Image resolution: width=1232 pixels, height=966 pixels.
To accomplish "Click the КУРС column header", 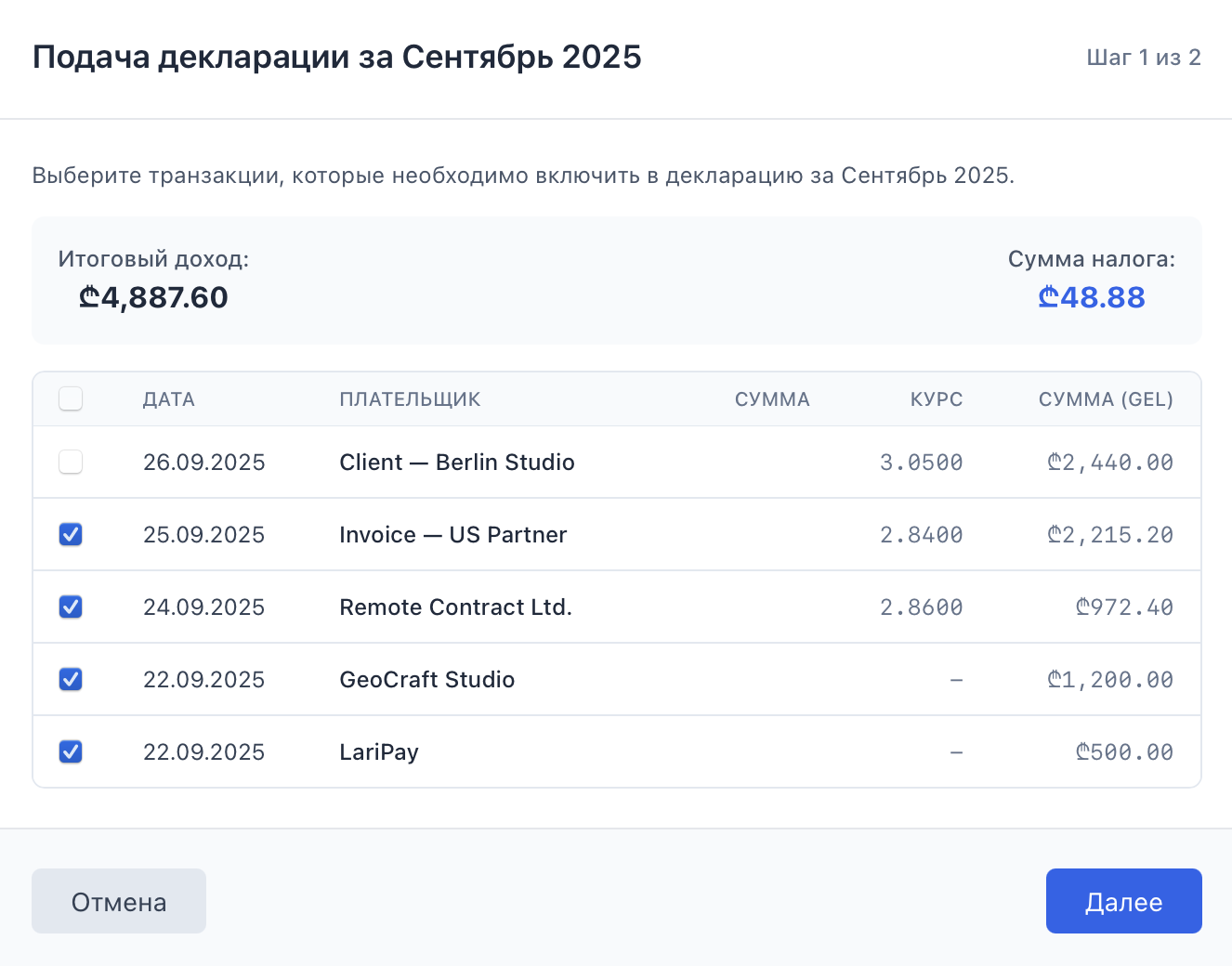I will pyautogui.click(x=937, y=398).
